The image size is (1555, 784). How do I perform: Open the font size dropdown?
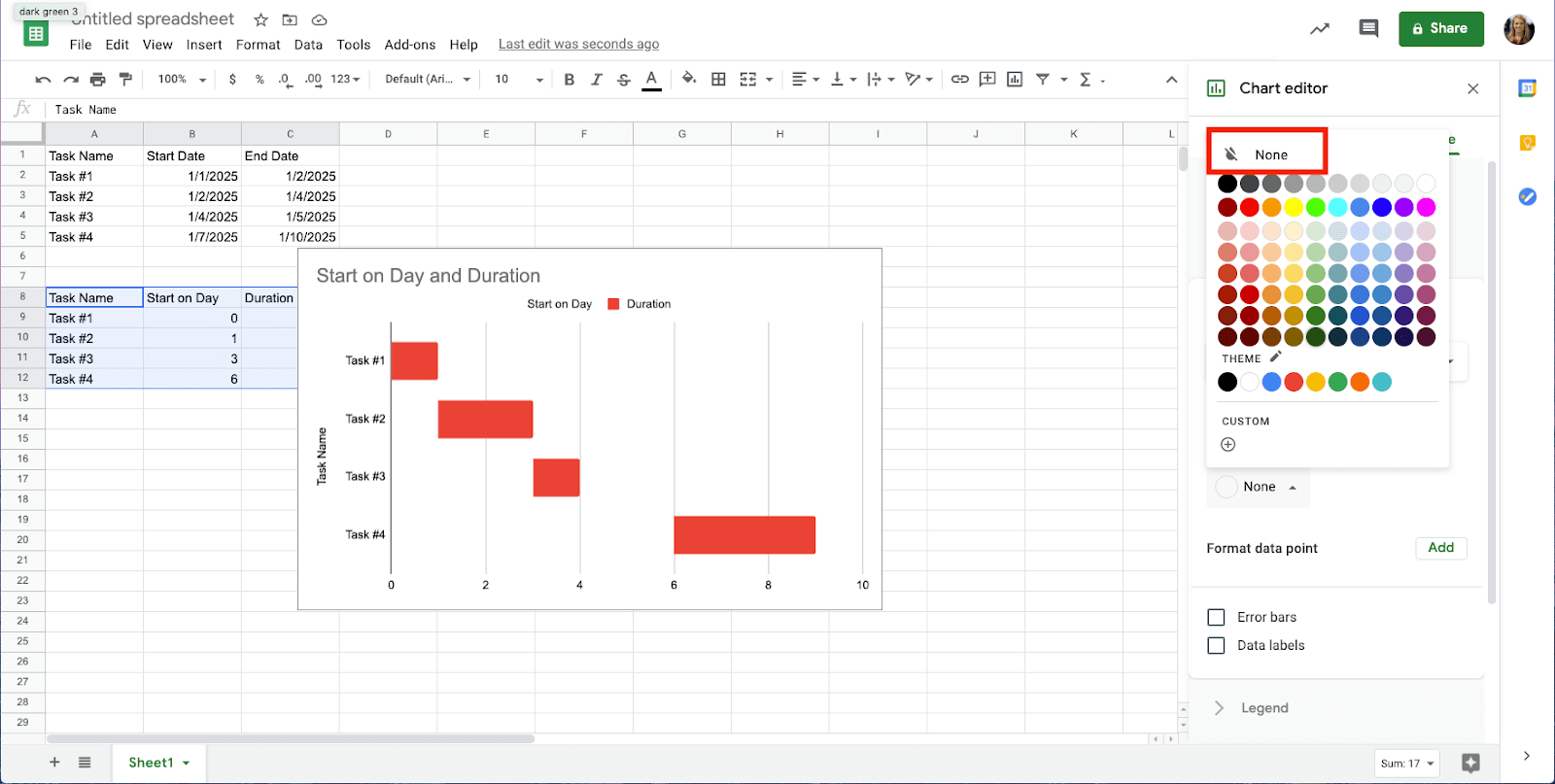click(518, 80)
